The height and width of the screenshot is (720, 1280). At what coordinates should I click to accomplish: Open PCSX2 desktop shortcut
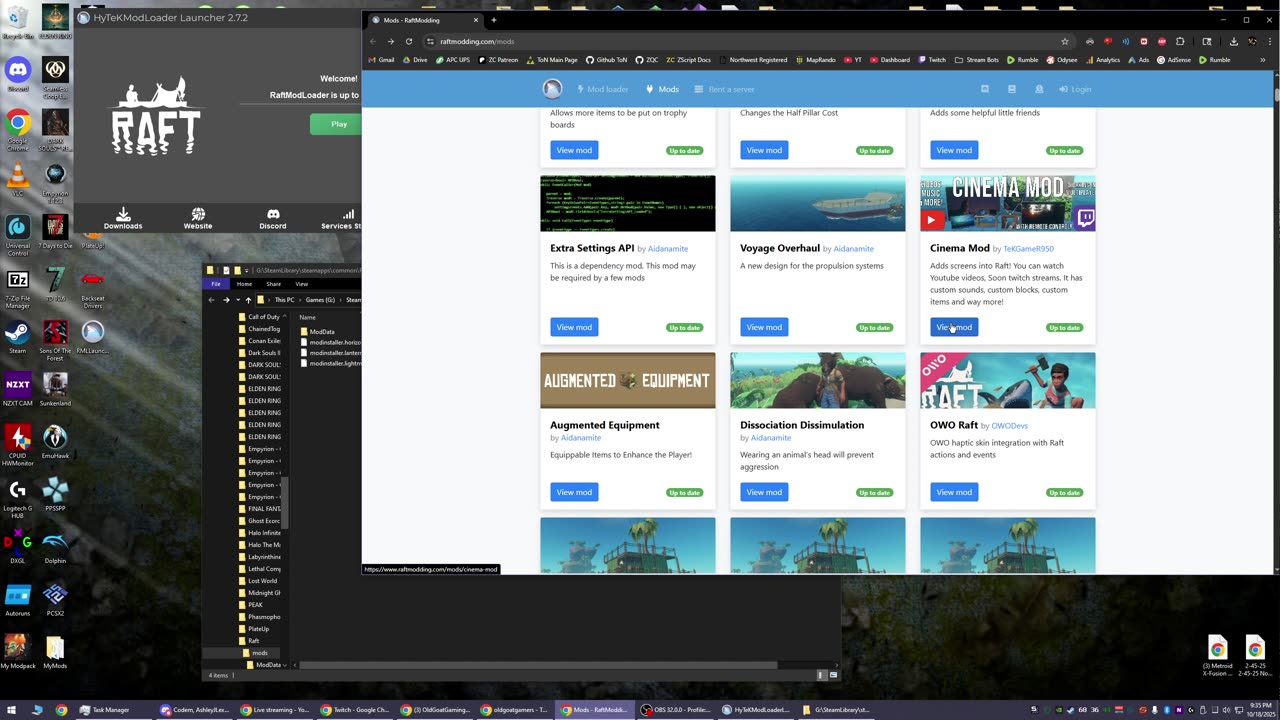coord(55,600)
